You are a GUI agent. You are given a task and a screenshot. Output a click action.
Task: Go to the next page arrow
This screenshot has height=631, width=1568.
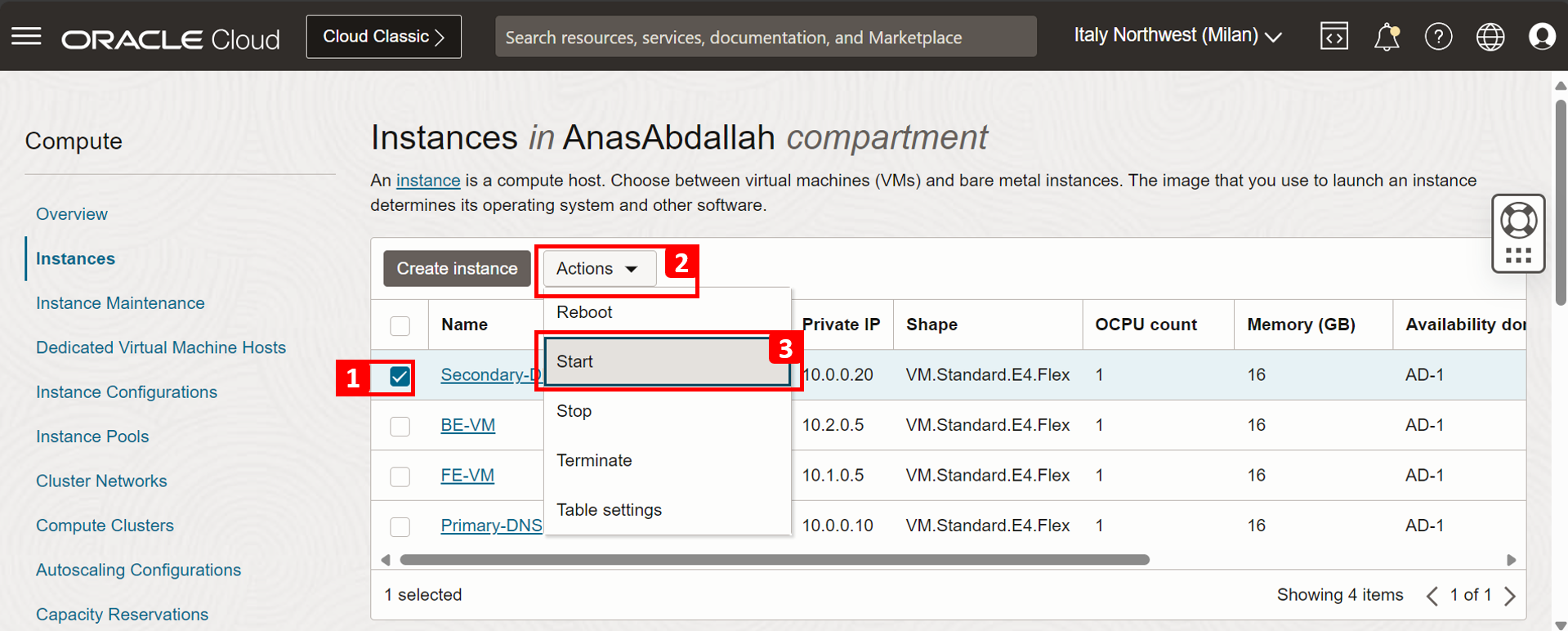(1509, 596)
